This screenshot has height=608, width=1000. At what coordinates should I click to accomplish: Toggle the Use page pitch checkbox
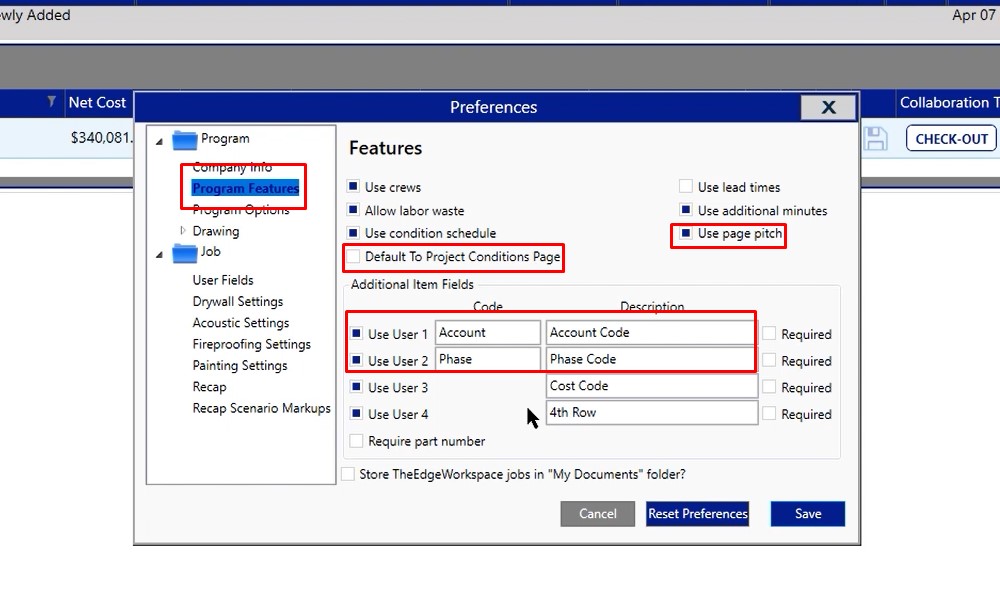pos(686,234)
